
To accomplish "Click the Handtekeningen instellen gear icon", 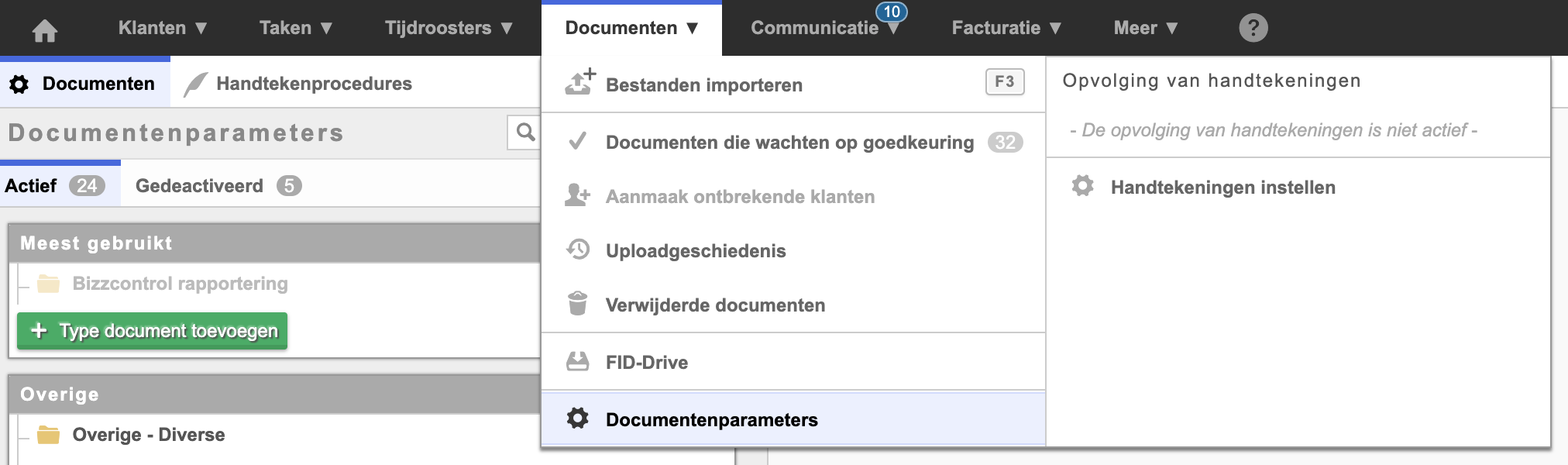I will [x=1082, y=186].
